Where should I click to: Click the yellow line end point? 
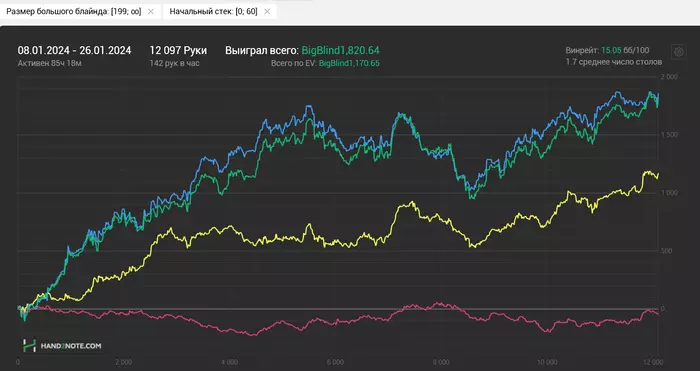coord(658,174)
